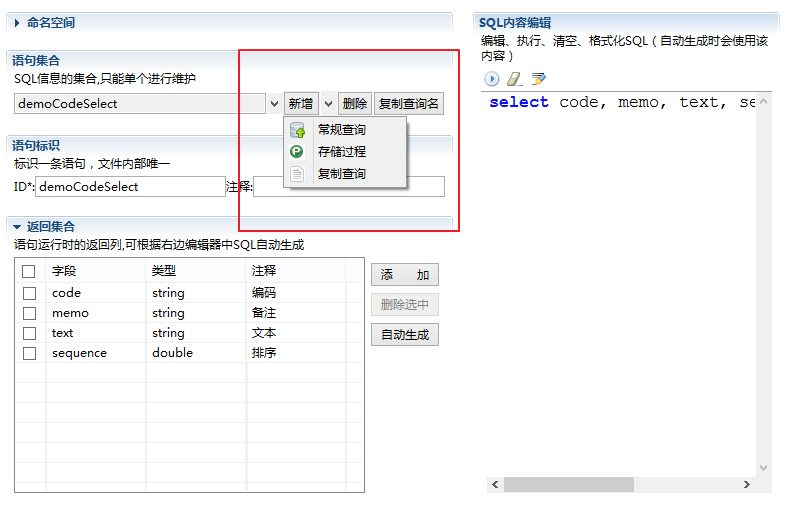Choose 存储过程 from the menu
Screen dimensions: 786x507
coord(342,151)
